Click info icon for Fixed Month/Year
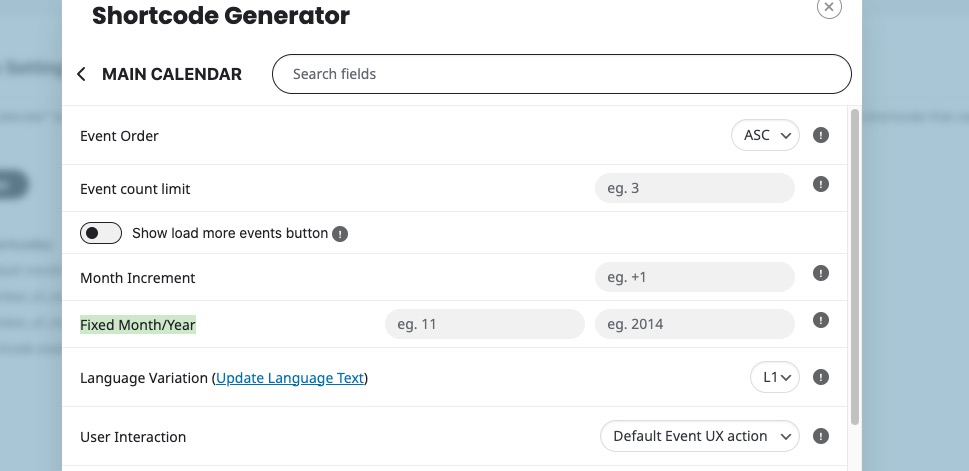This screenshot has width=969, height=471. coord(821,321)
